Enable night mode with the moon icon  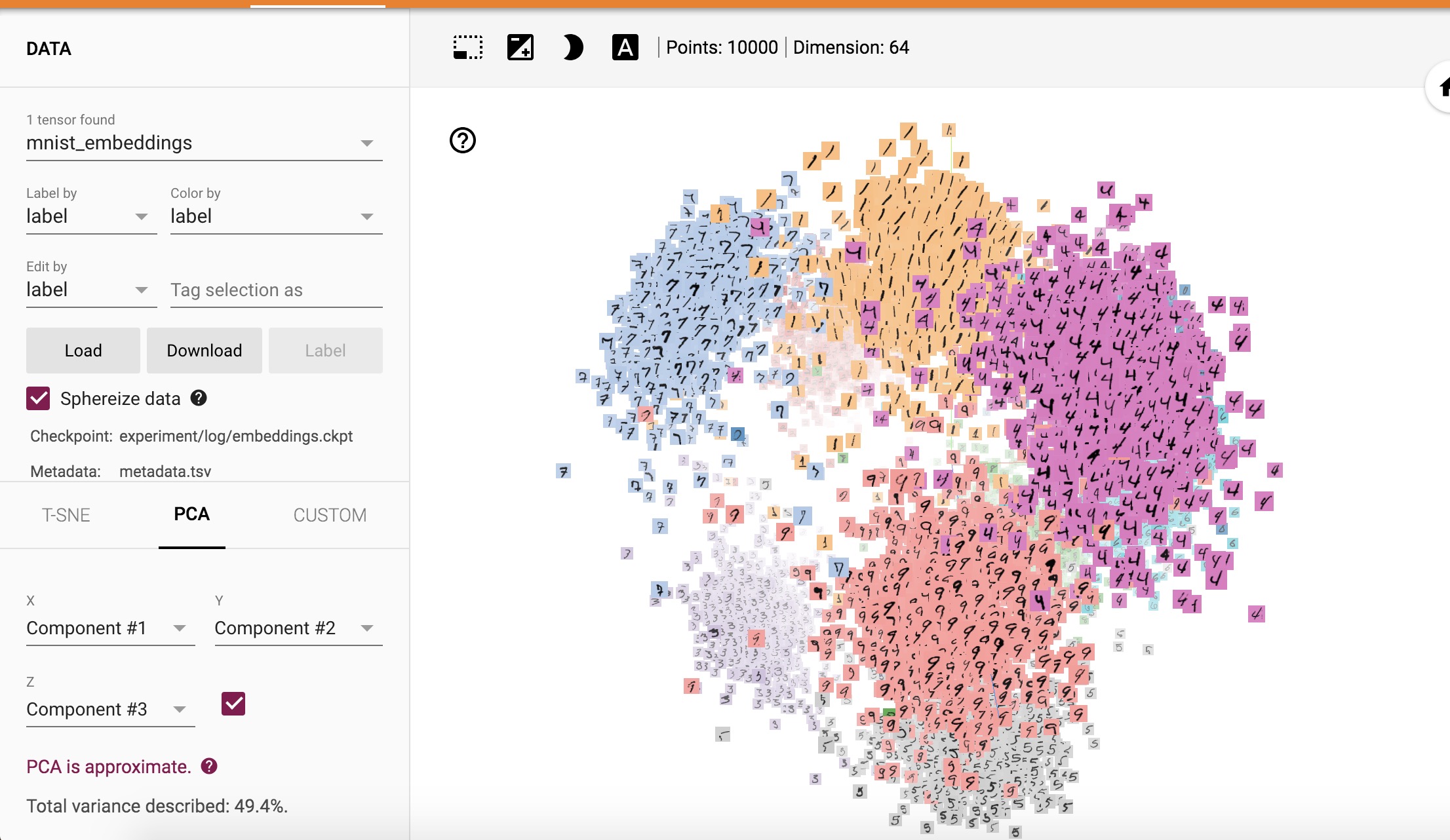click(572, 47)
